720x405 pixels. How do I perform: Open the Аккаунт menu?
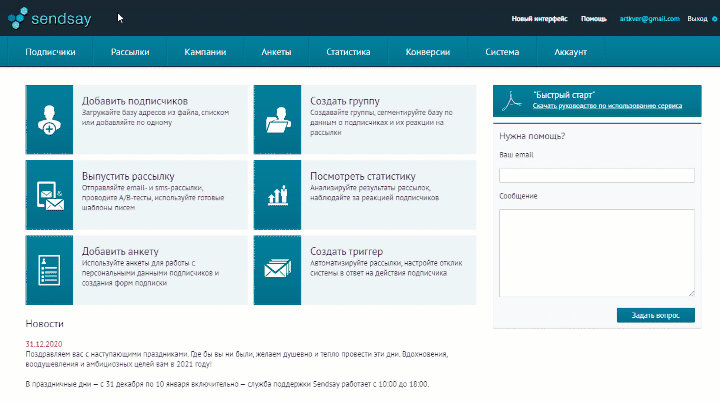570,52
